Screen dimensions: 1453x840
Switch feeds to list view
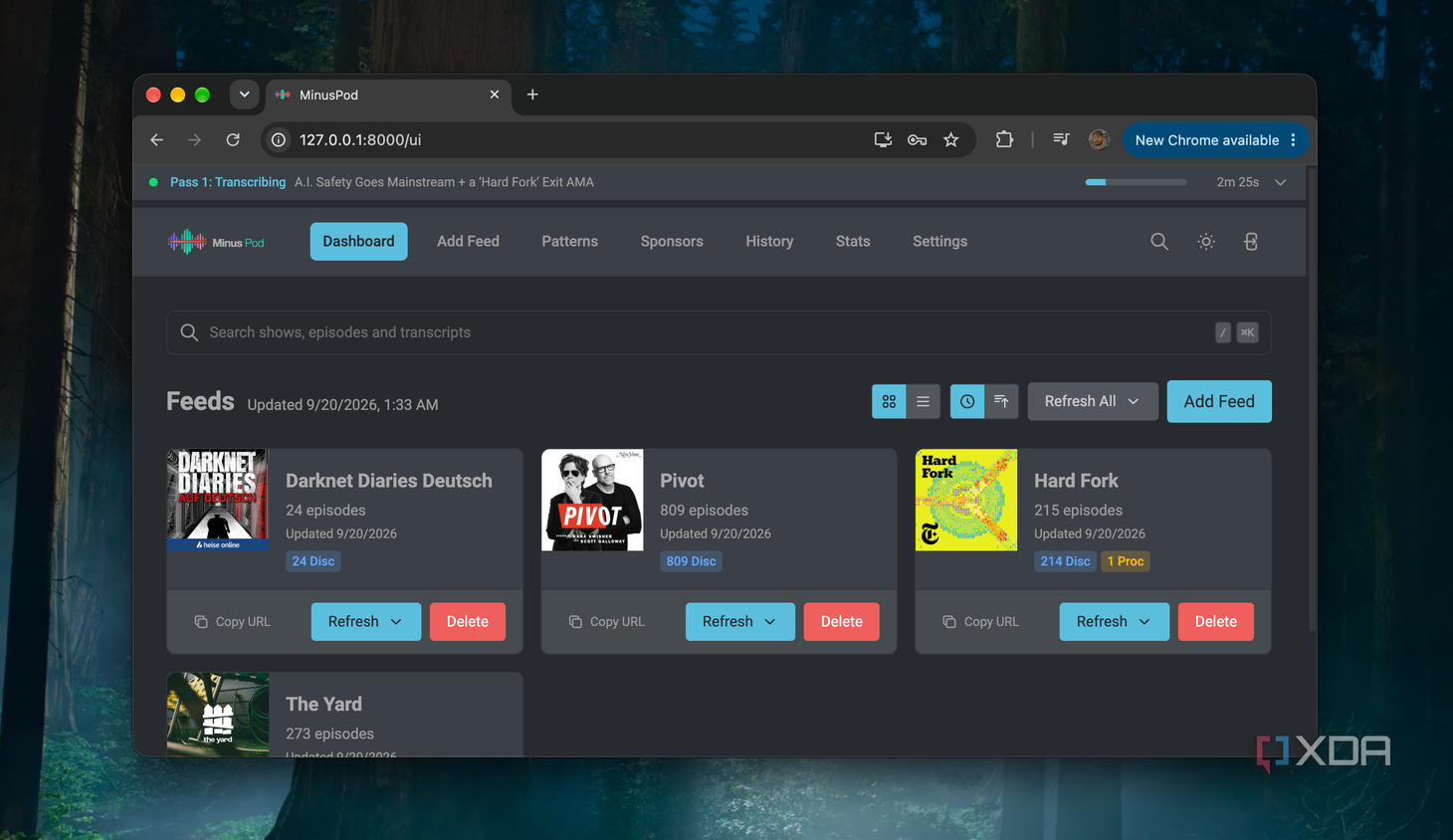[923, 401]
